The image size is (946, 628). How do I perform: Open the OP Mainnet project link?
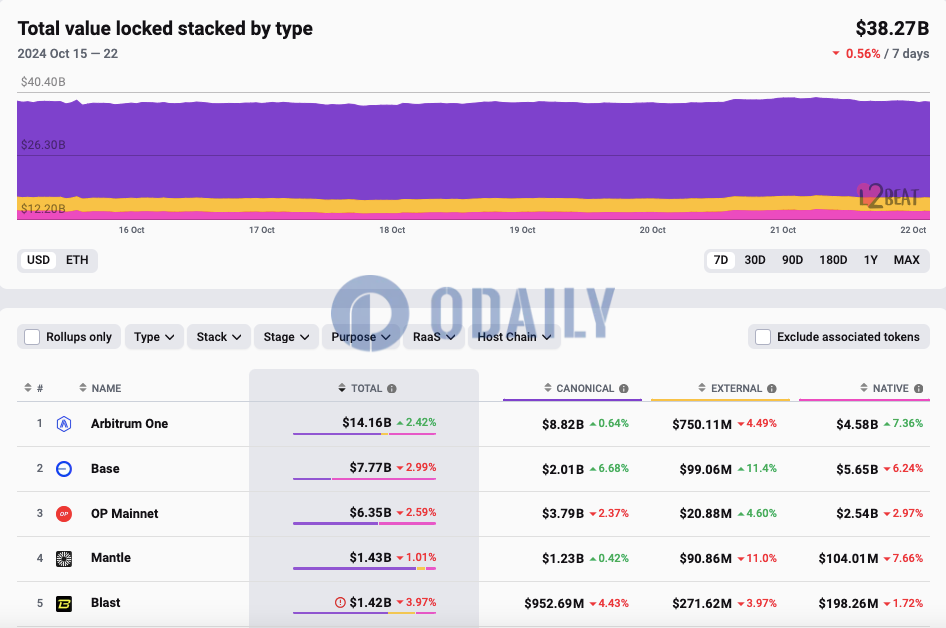pyautogui.click(x=124, y=513)
